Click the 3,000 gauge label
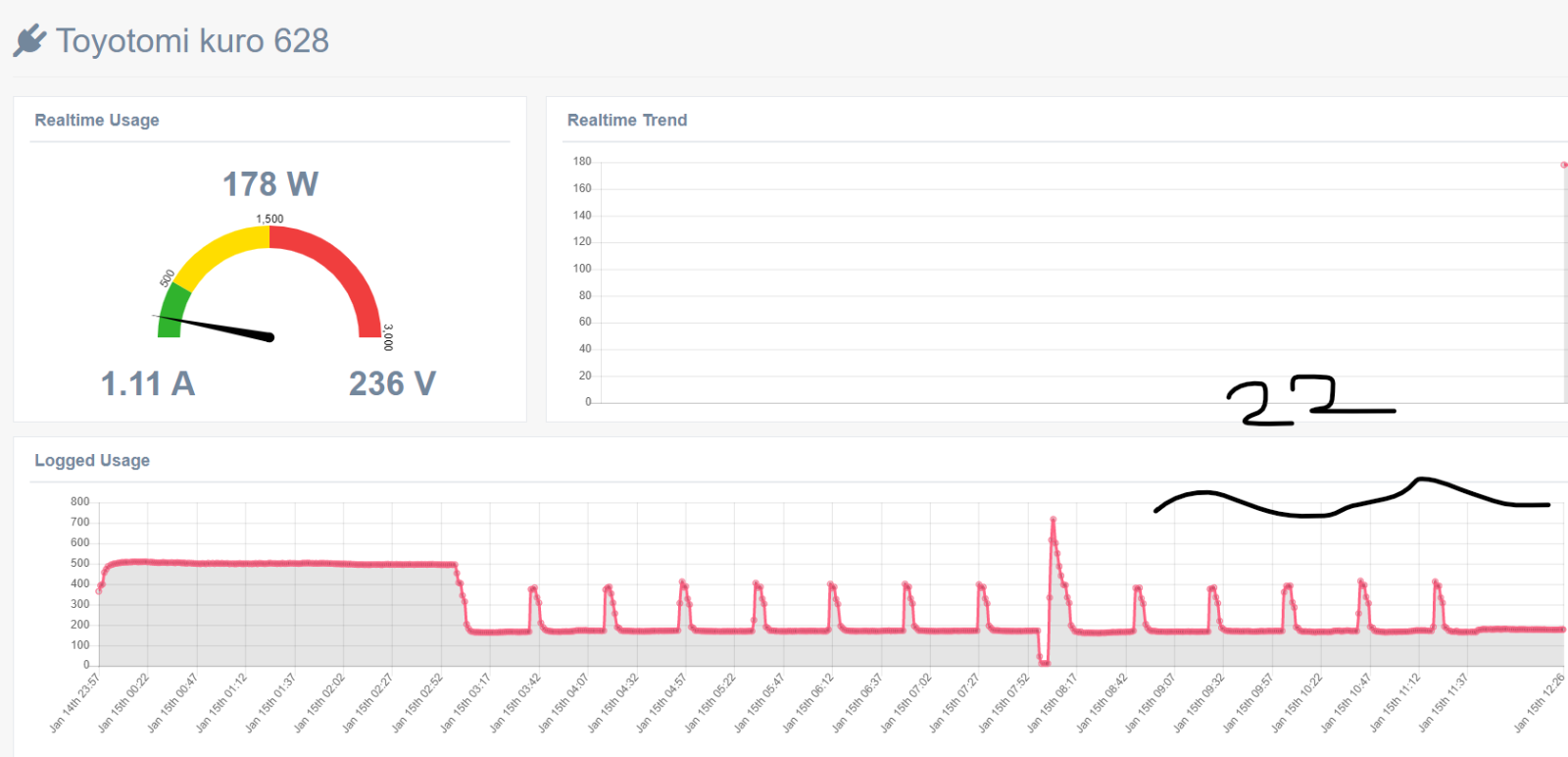1568x757 pixels. click(388, 337)
